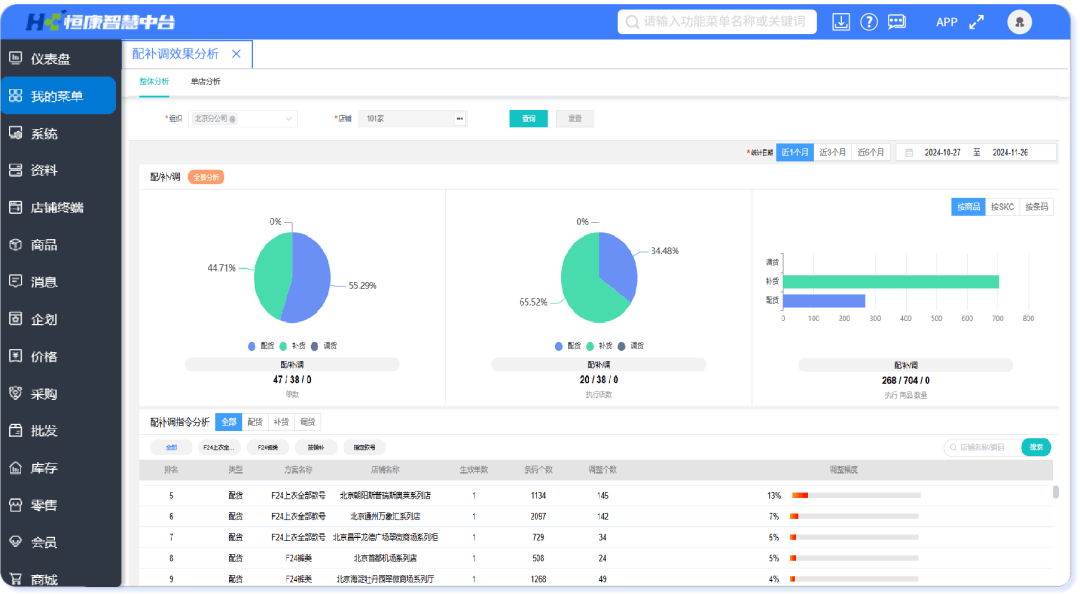Click the start date 2024-10-27
This screenshot has height=596, width=1080.
[942, 153]
